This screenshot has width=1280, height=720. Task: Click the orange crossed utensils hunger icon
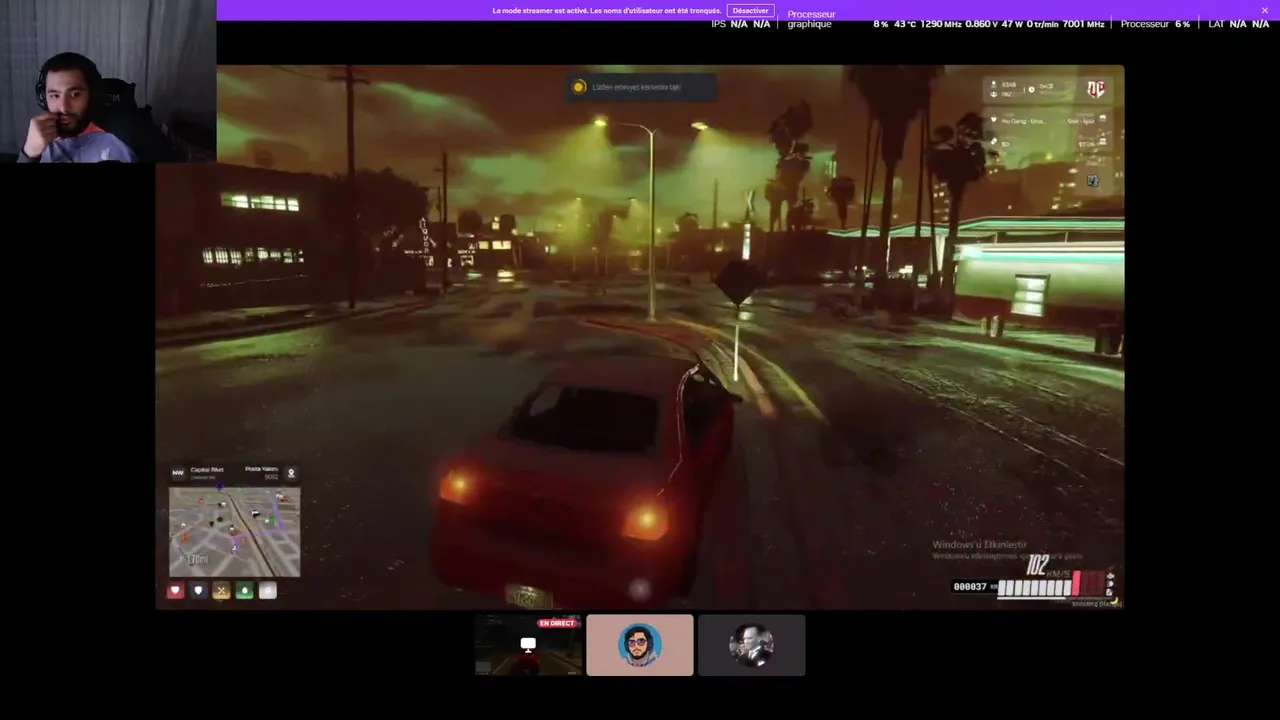point(221,590)
